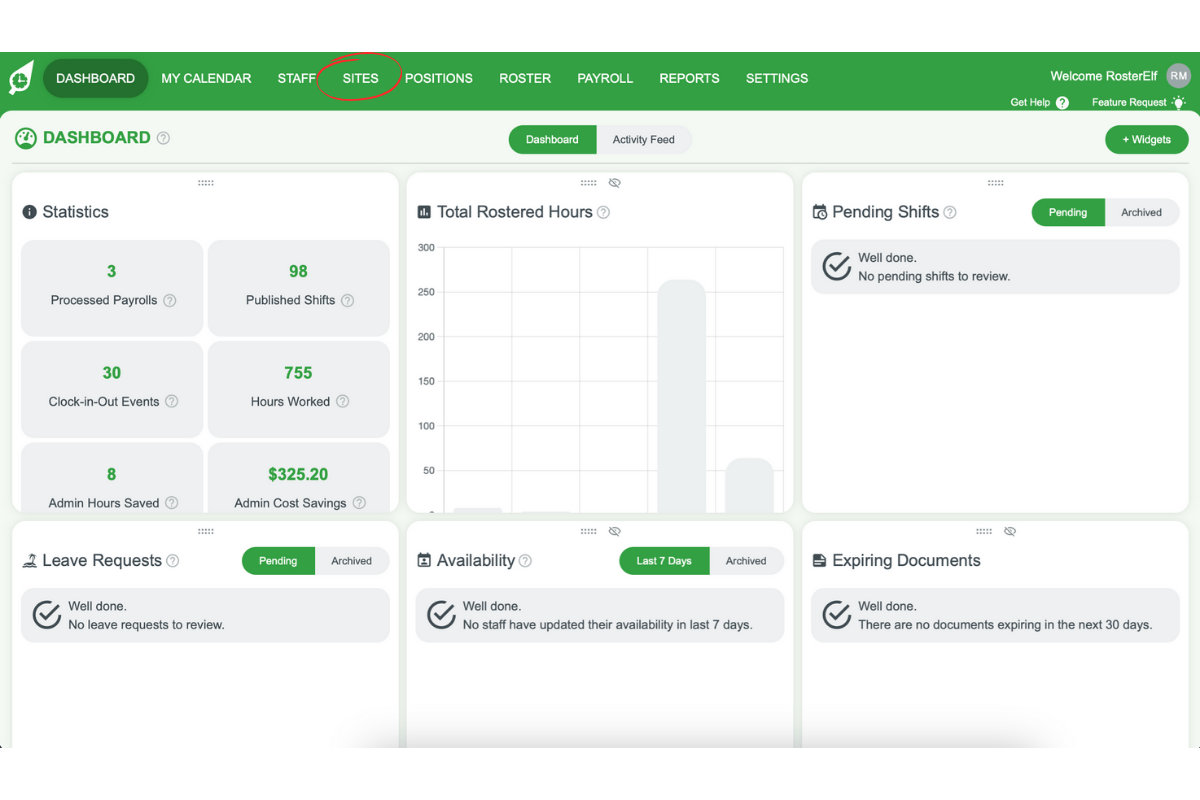Switch to the Activity Feed tab
The width and height of the screenshot is (1200, 800).
click(x=644, y=139)
